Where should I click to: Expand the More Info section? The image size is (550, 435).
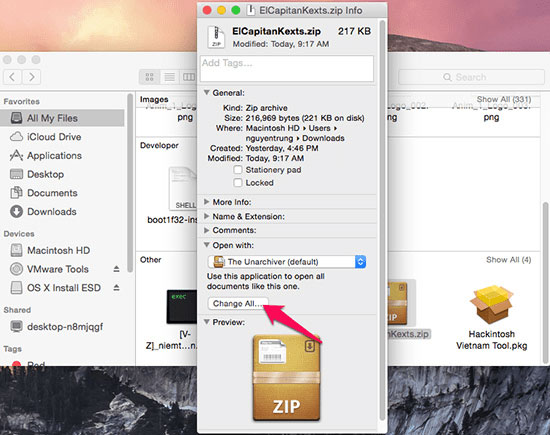[207, 202]
